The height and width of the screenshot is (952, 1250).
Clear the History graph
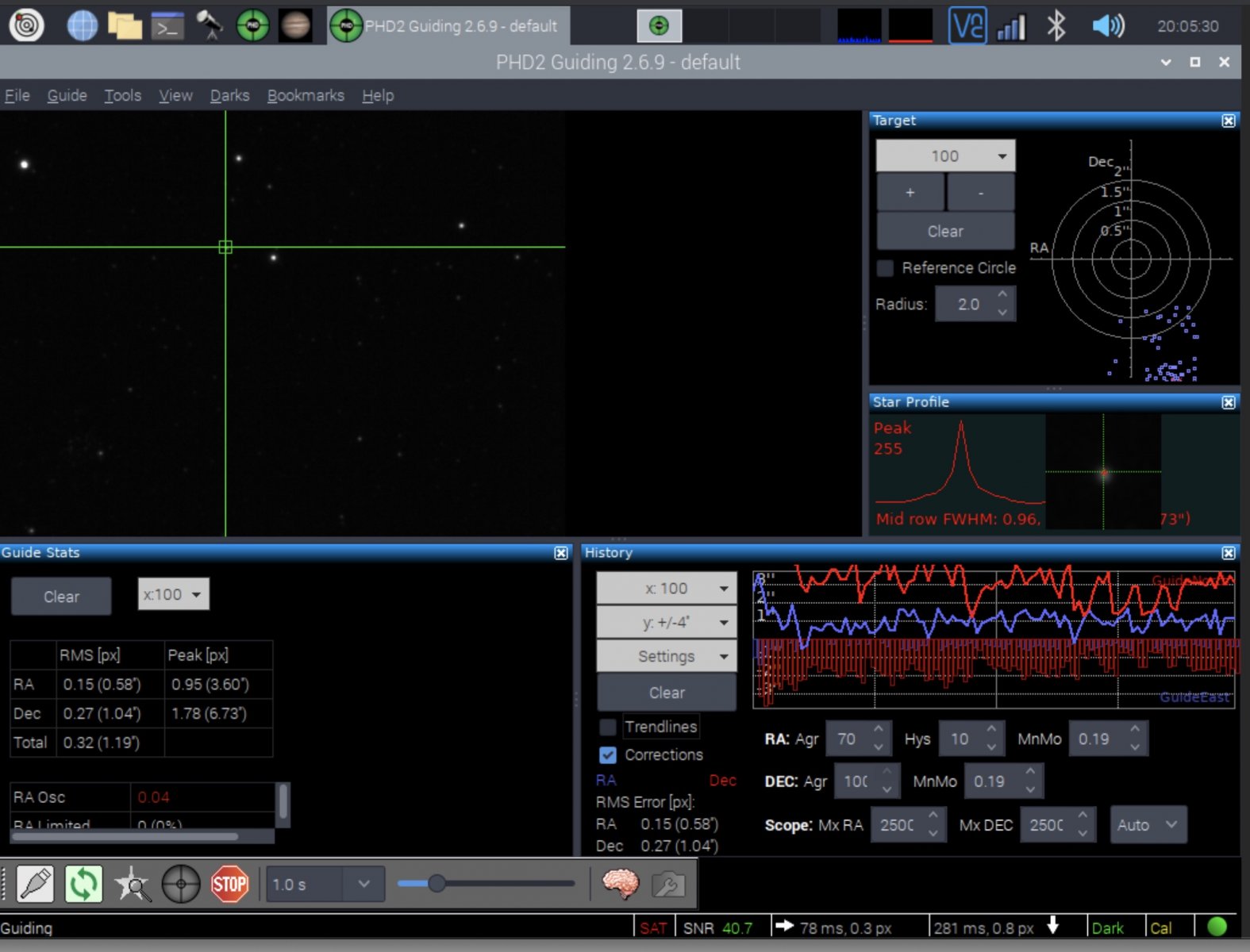[667, 693]
